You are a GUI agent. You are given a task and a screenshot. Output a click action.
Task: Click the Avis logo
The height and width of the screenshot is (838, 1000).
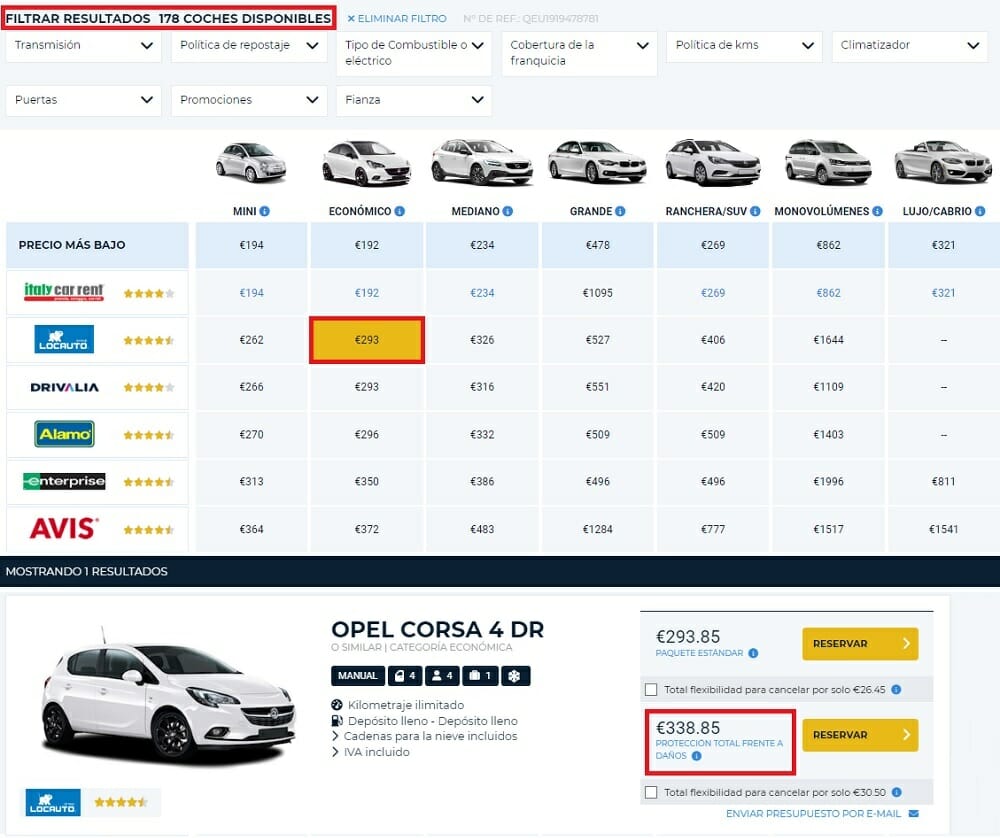[x=64, y=529]
